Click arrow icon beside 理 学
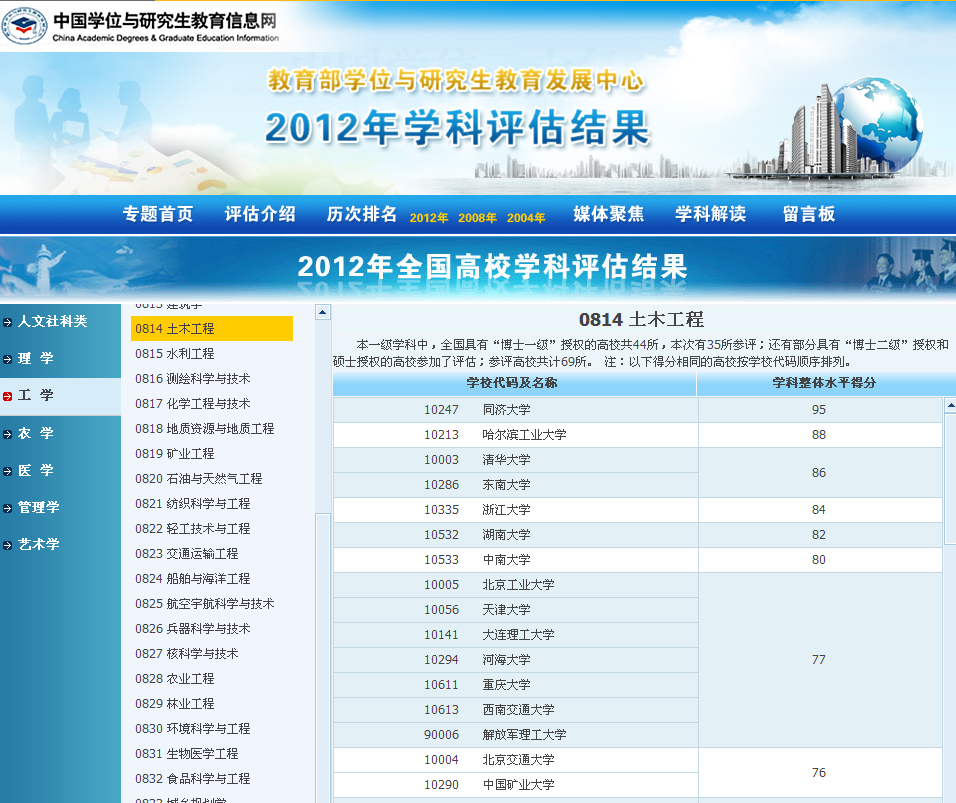 pos(7,359)
